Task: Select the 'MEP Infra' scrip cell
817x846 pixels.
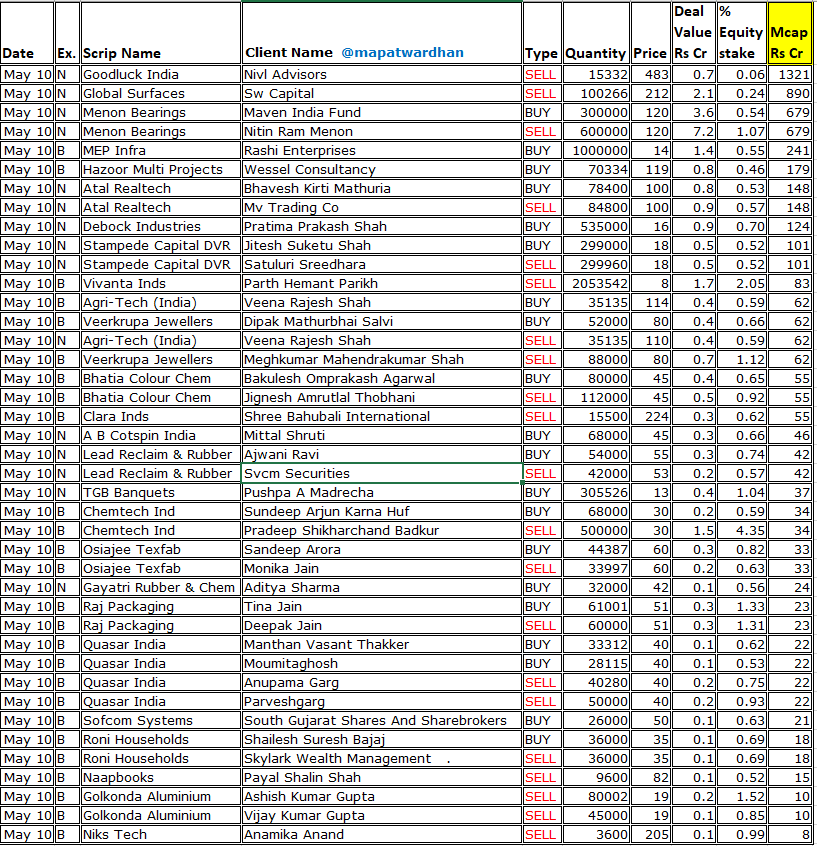Action: click(x=161, y=151)
